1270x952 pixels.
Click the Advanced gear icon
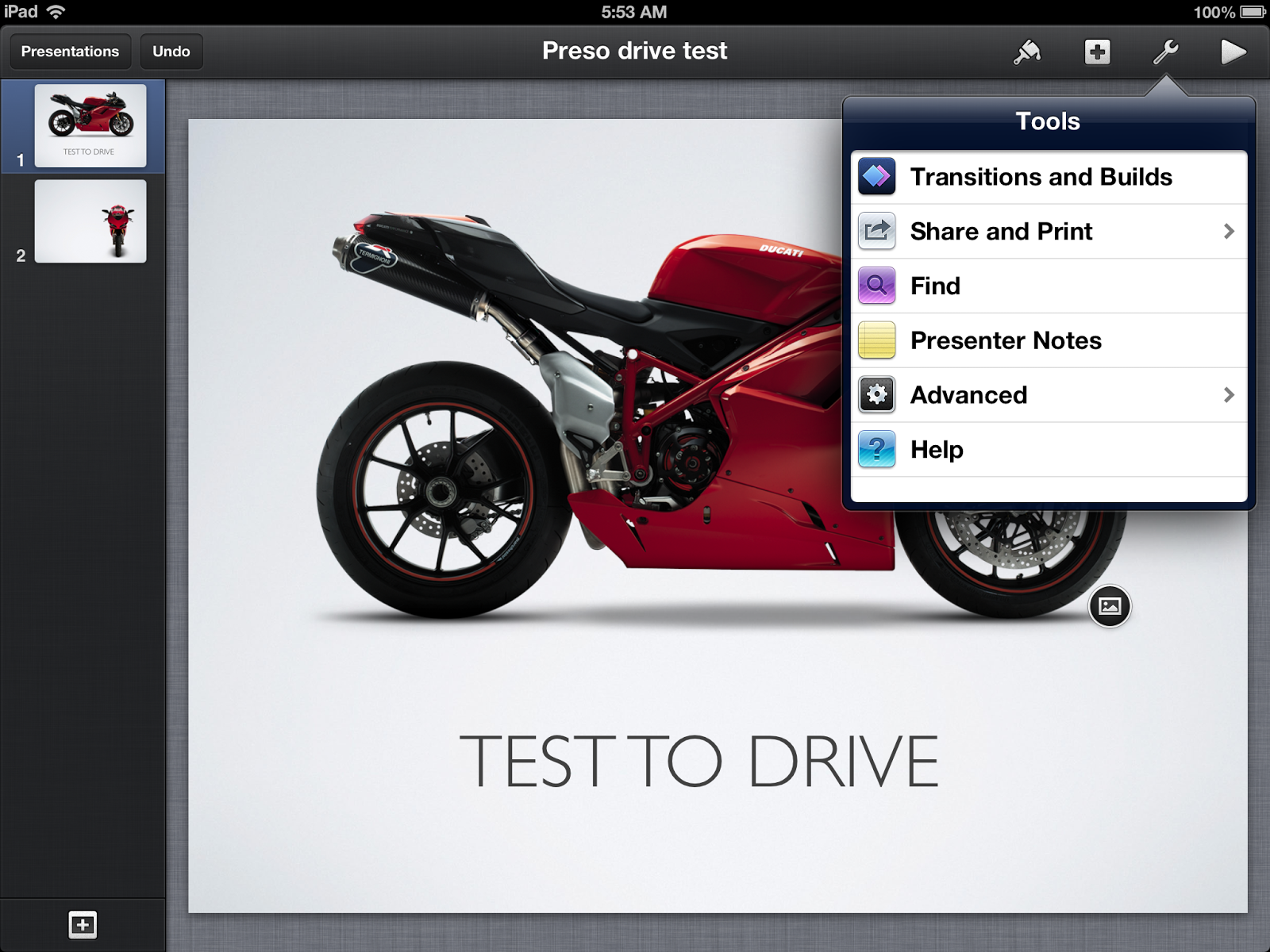tap(877, 394)
